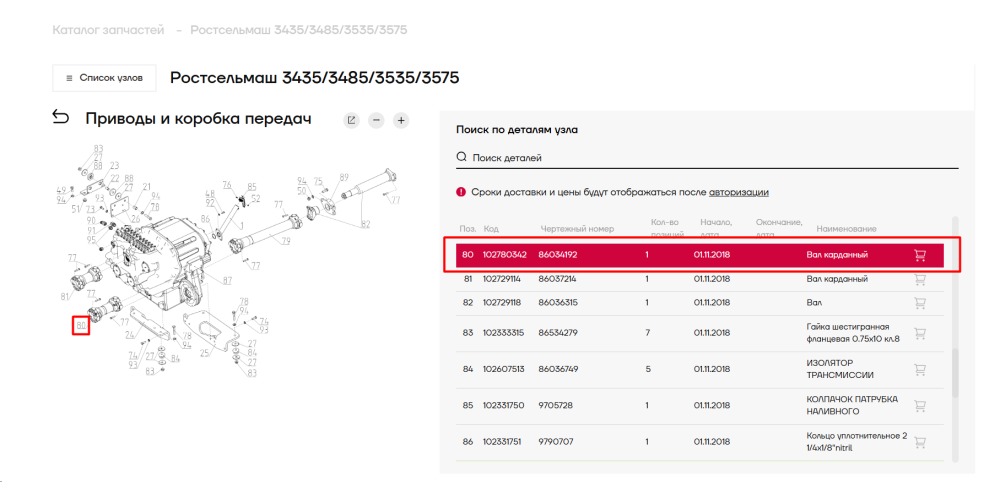Select callout 95 on the diagram
Image resolution: width=1000 pixels, height=482 pixels.
tap(91, 240)
